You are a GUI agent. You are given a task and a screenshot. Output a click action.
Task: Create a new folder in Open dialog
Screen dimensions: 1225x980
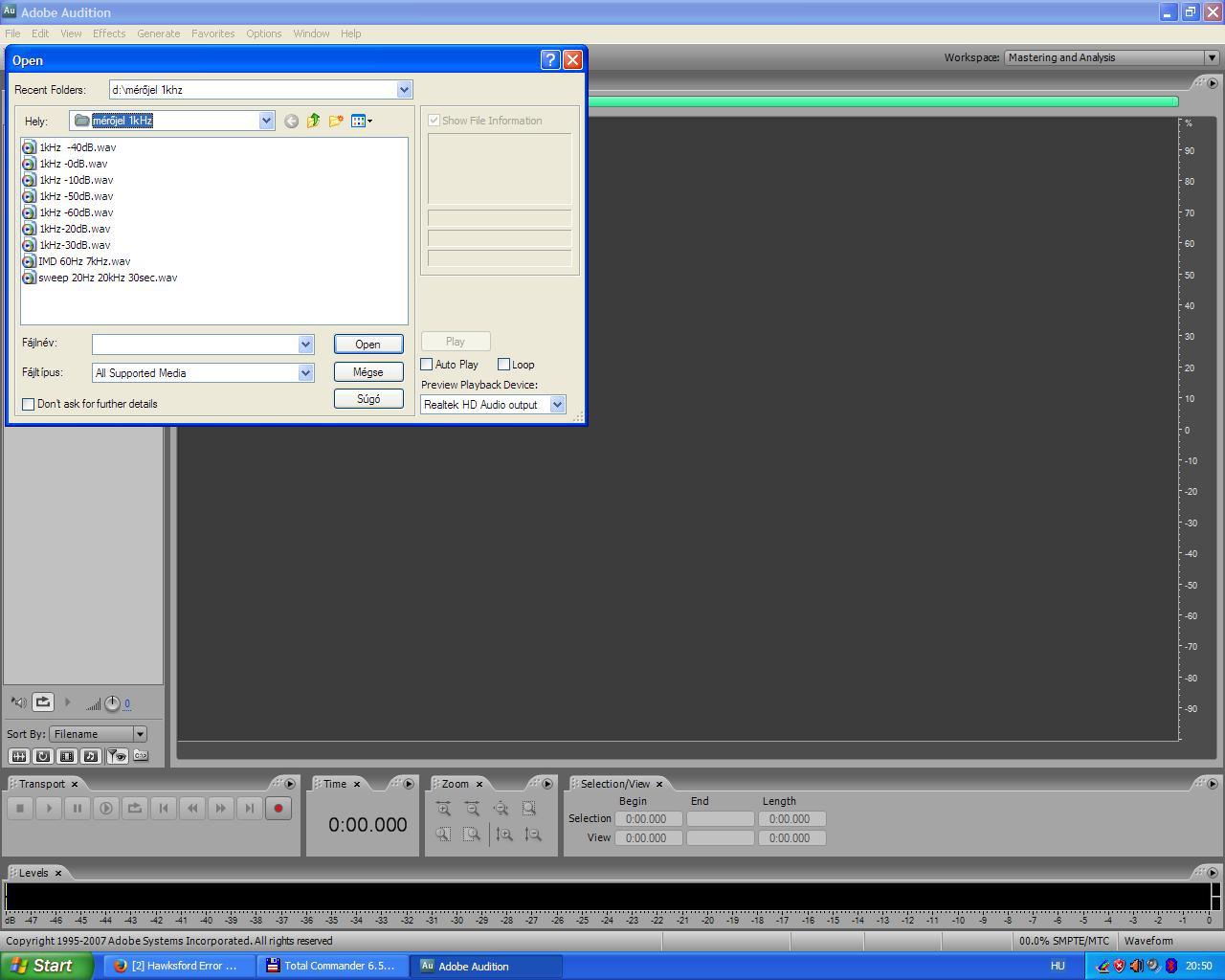[336, 121]
